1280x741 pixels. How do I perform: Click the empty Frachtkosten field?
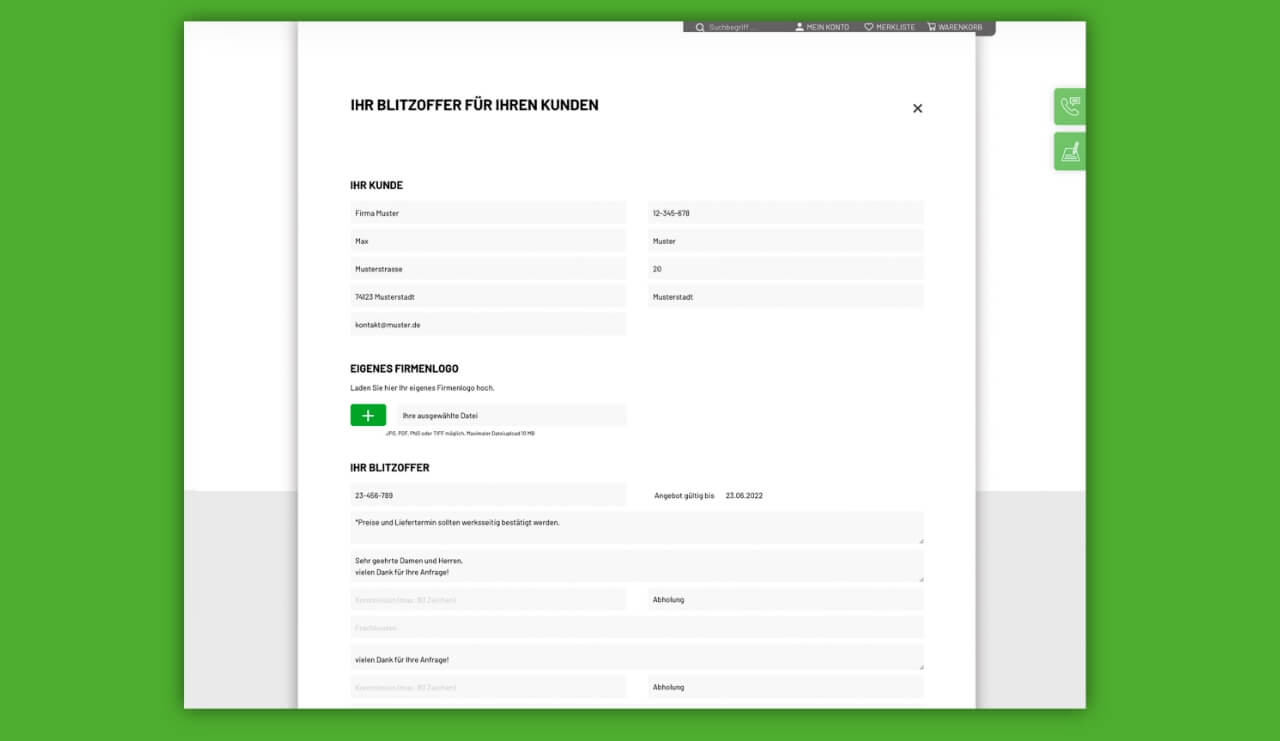pyautogui.click(x=637, y=628)
